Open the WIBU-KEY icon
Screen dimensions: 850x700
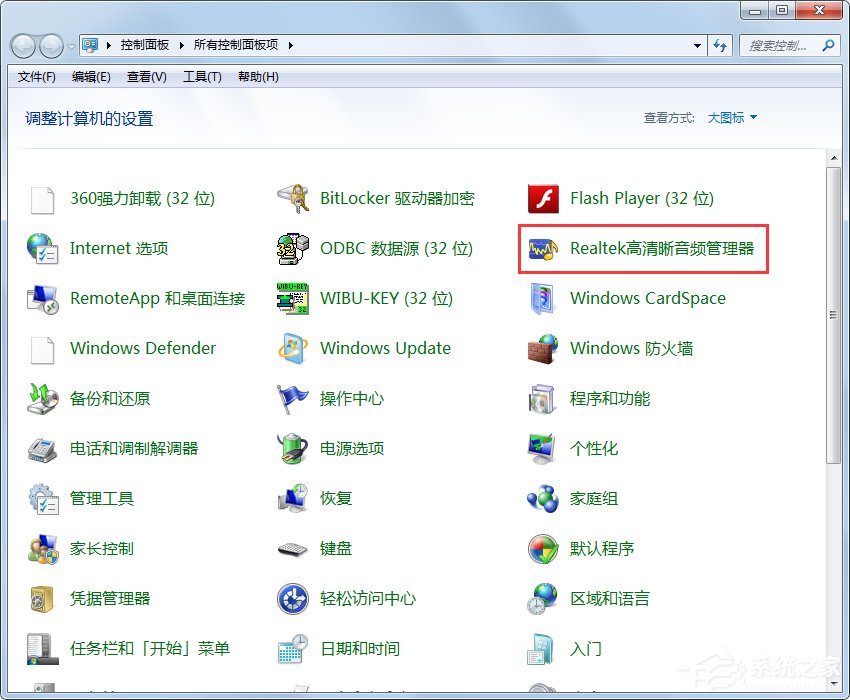(x=293, y=298)
